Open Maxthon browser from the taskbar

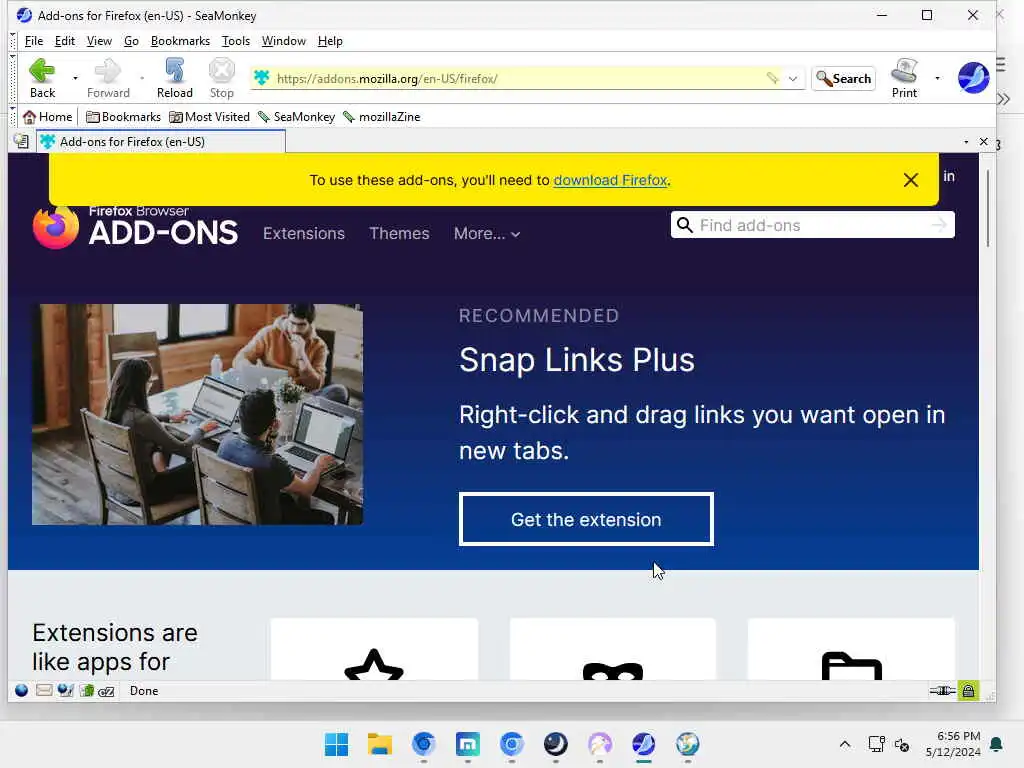tap(468, 744)
